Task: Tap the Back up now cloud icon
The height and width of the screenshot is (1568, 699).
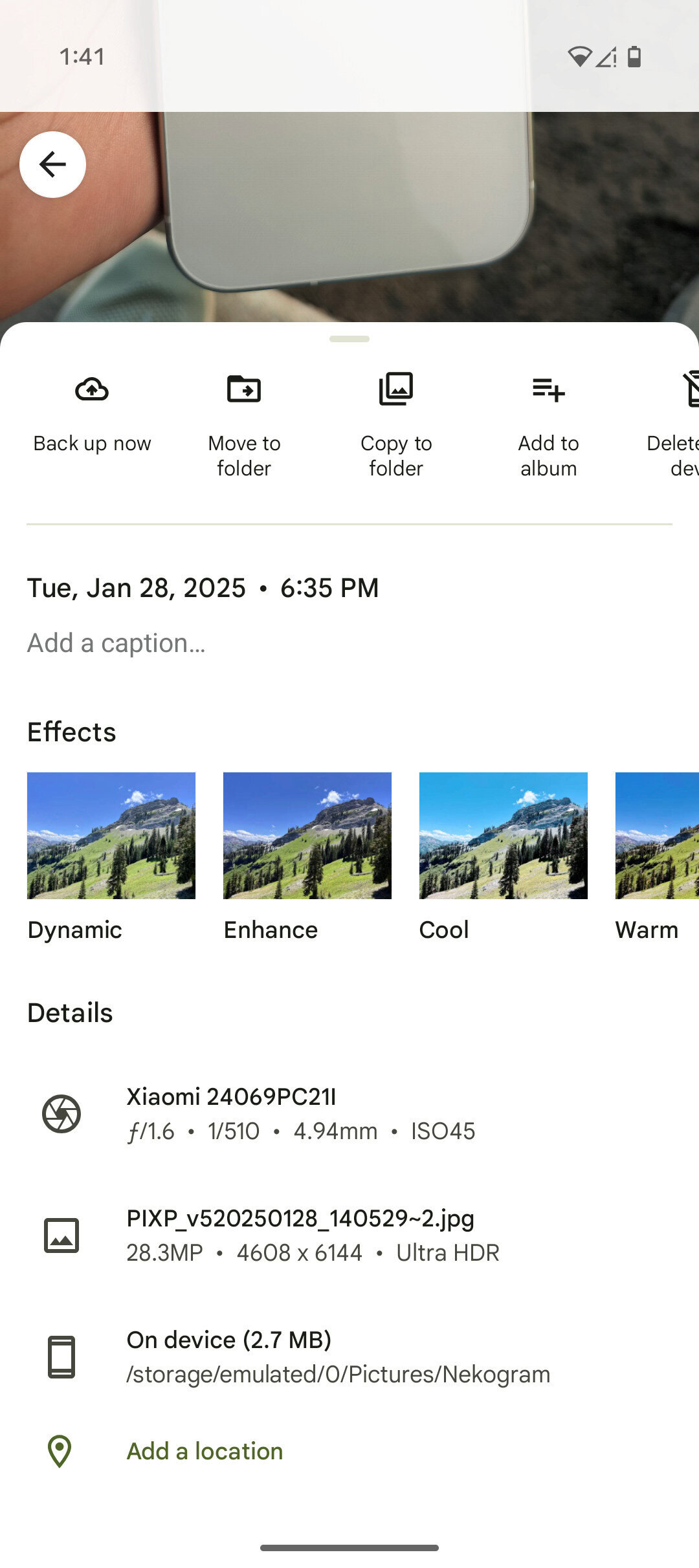Action: pos(92,389)
